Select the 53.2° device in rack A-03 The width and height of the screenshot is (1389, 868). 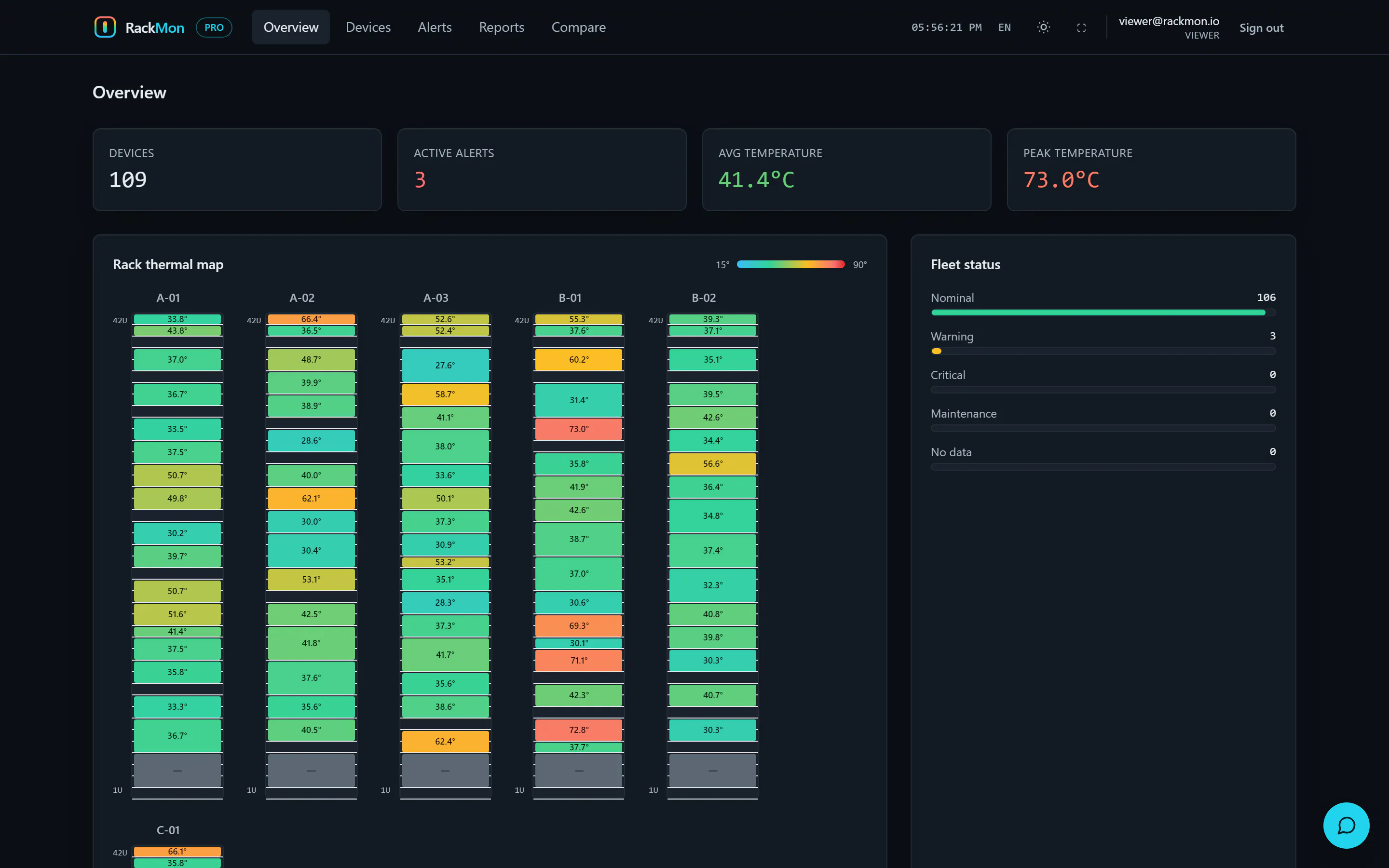pyautogui.click(x=445, y=562)
